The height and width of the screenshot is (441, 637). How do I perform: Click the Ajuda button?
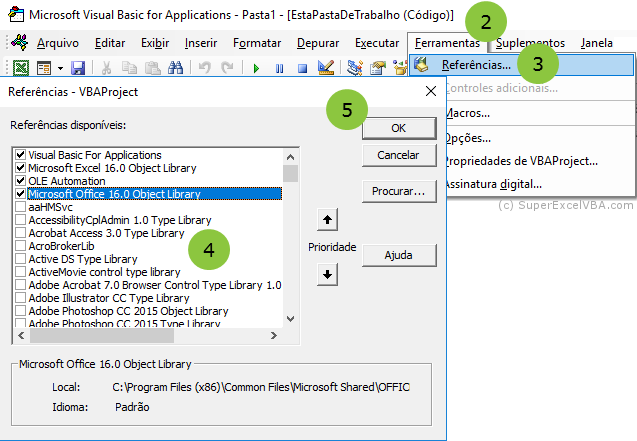click(x=399, y=255)
